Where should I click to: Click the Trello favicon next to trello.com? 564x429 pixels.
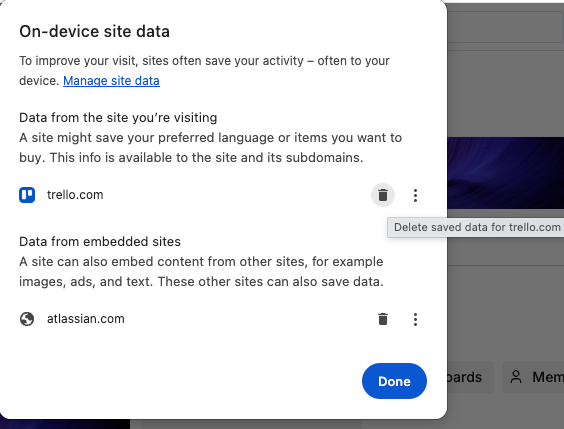coord(27,195)
